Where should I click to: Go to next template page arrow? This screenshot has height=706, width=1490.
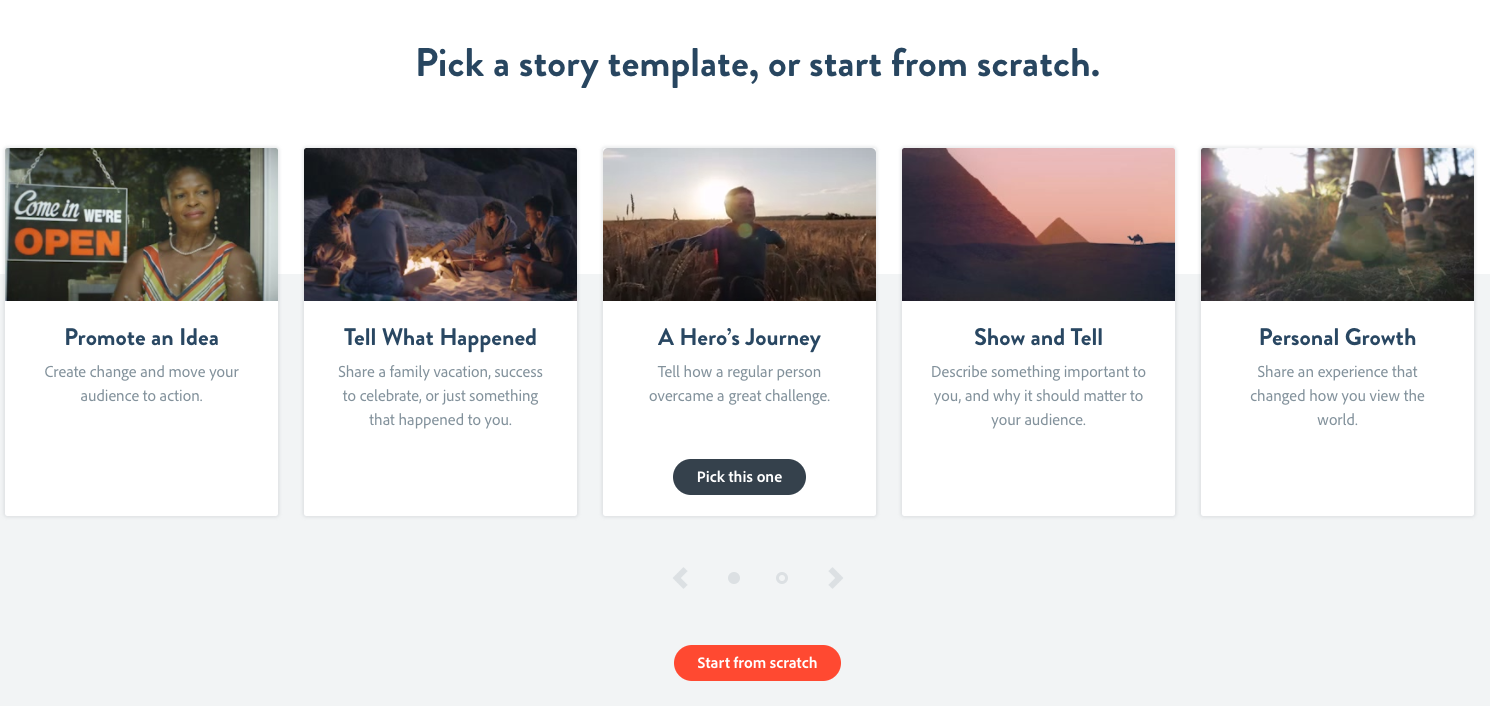pyautogui.click(x=835, y=578)
